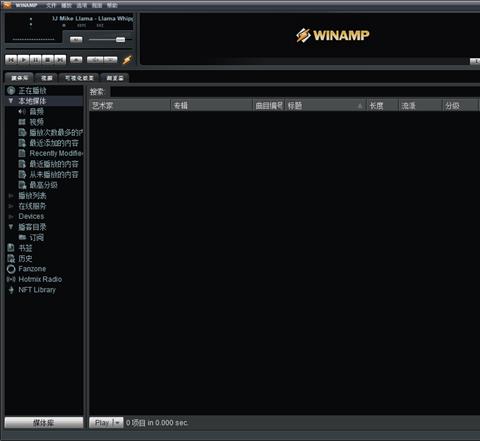
Task: Click the Play button below the list
Action: (x=101, y=423)
